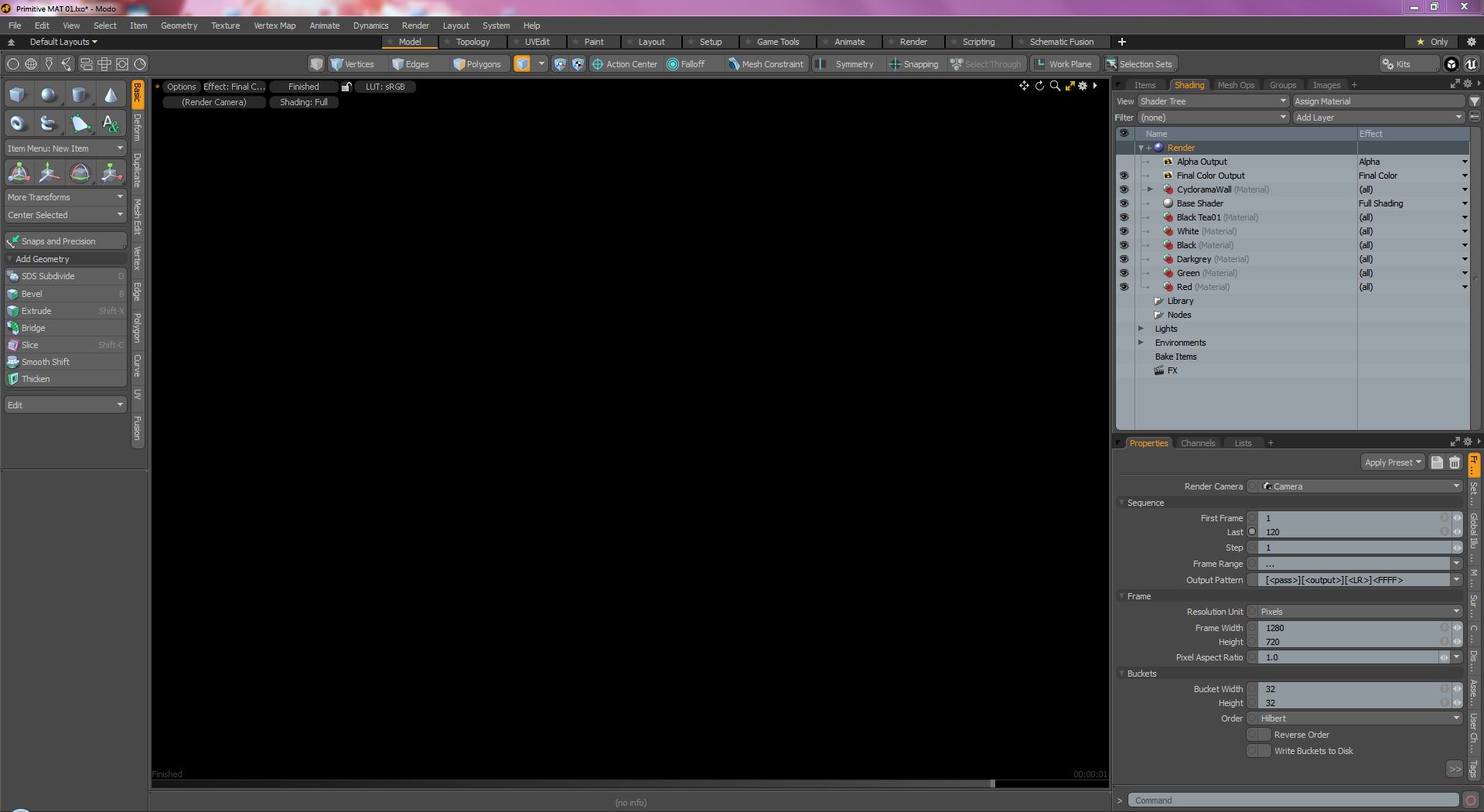Screen dimensions: 1484x812
Task: Click the preview refresh icon
Action: point(1039,86)
